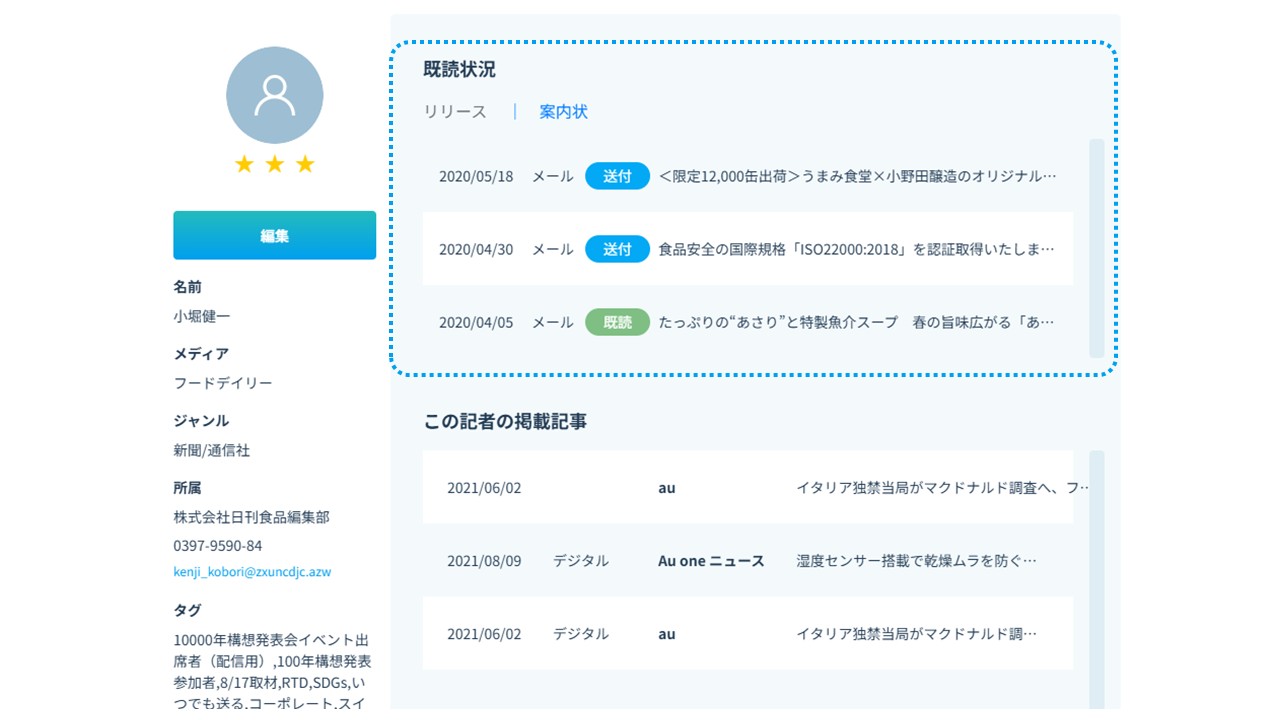The width and height of the screenshot is (1280, 720).
Task: Open the last 2021/06/02 デジタル article
Action: [916, 634]
